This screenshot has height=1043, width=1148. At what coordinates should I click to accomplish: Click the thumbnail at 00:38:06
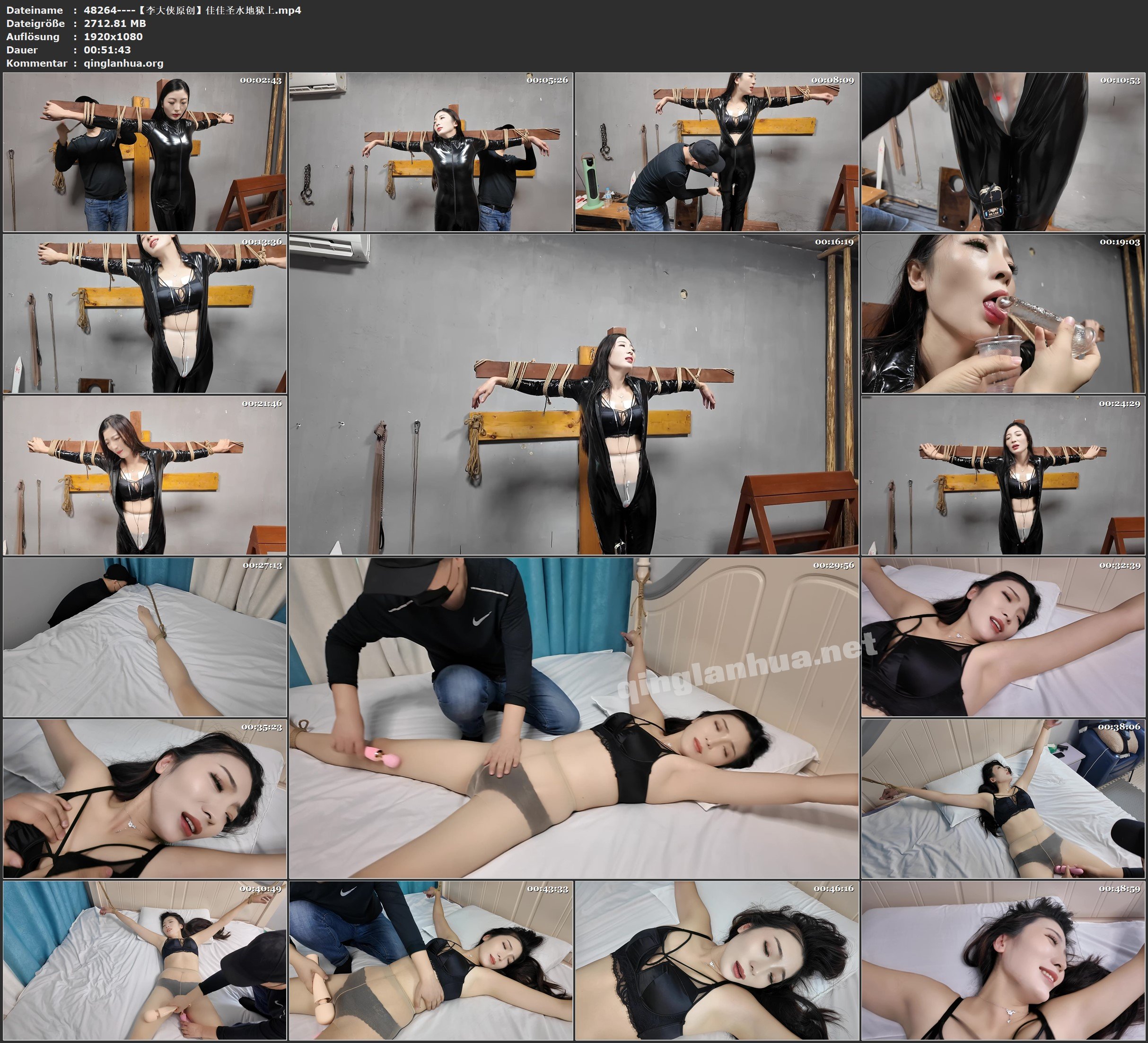pos(1003,799)
